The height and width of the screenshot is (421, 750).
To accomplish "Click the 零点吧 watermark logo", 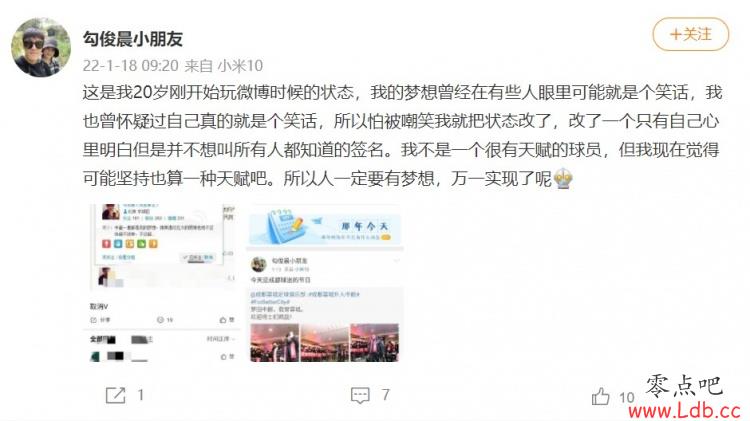I will point(684,386).
